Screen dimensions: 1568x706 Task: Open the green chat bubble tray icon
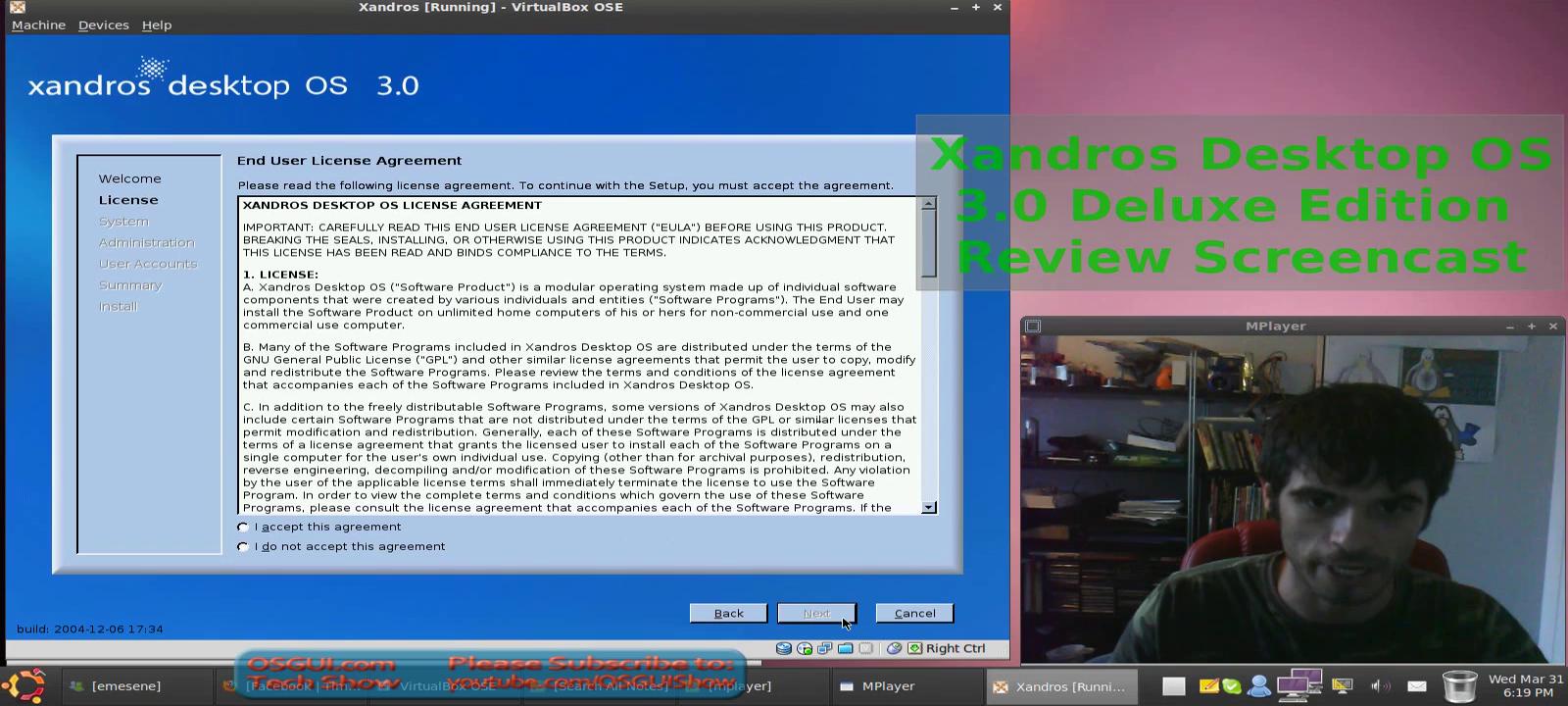1232,686
